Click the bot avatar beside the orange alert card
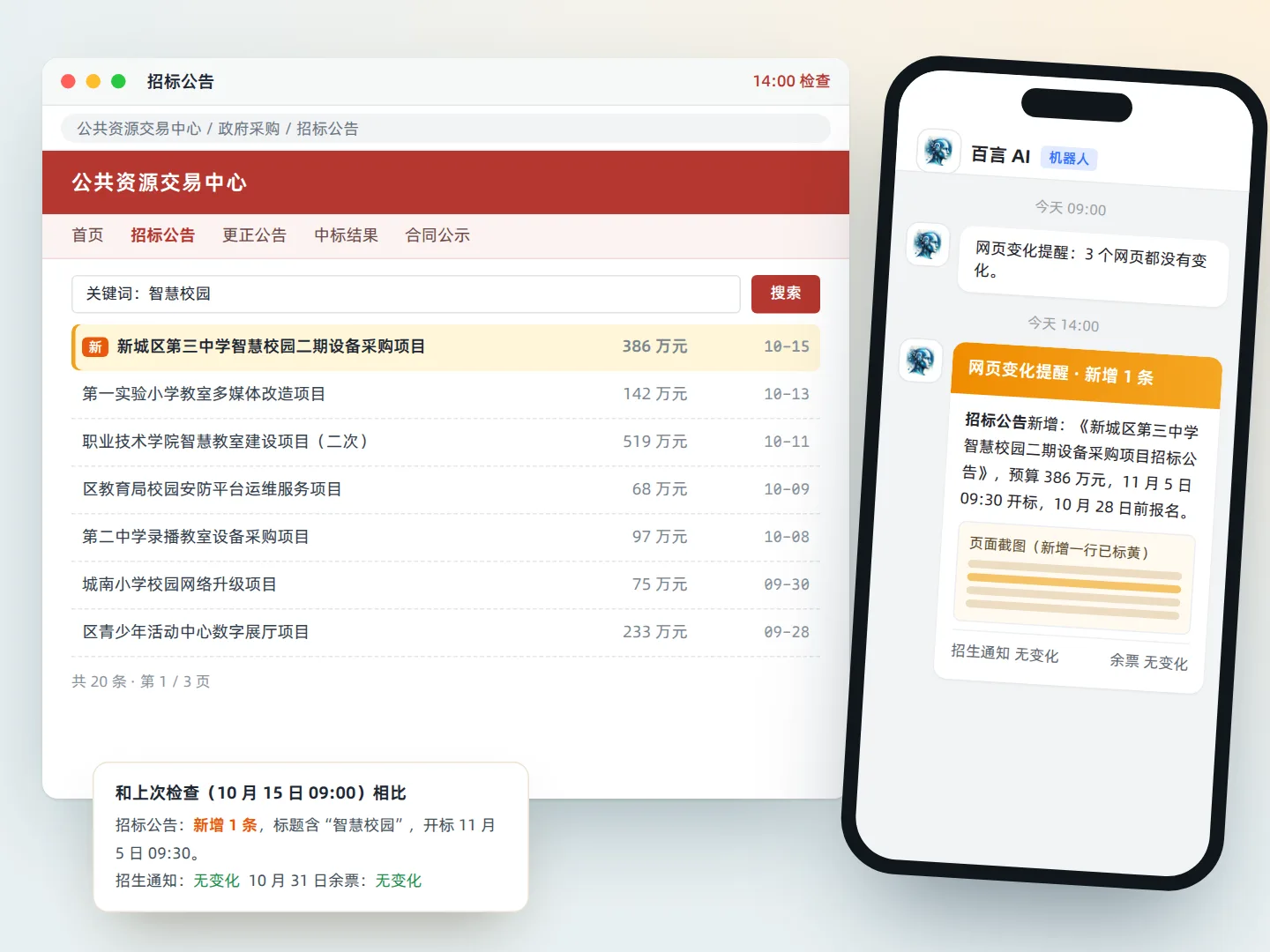The width and height of the screenshot is (1270, 952). (x=921, y=360)
